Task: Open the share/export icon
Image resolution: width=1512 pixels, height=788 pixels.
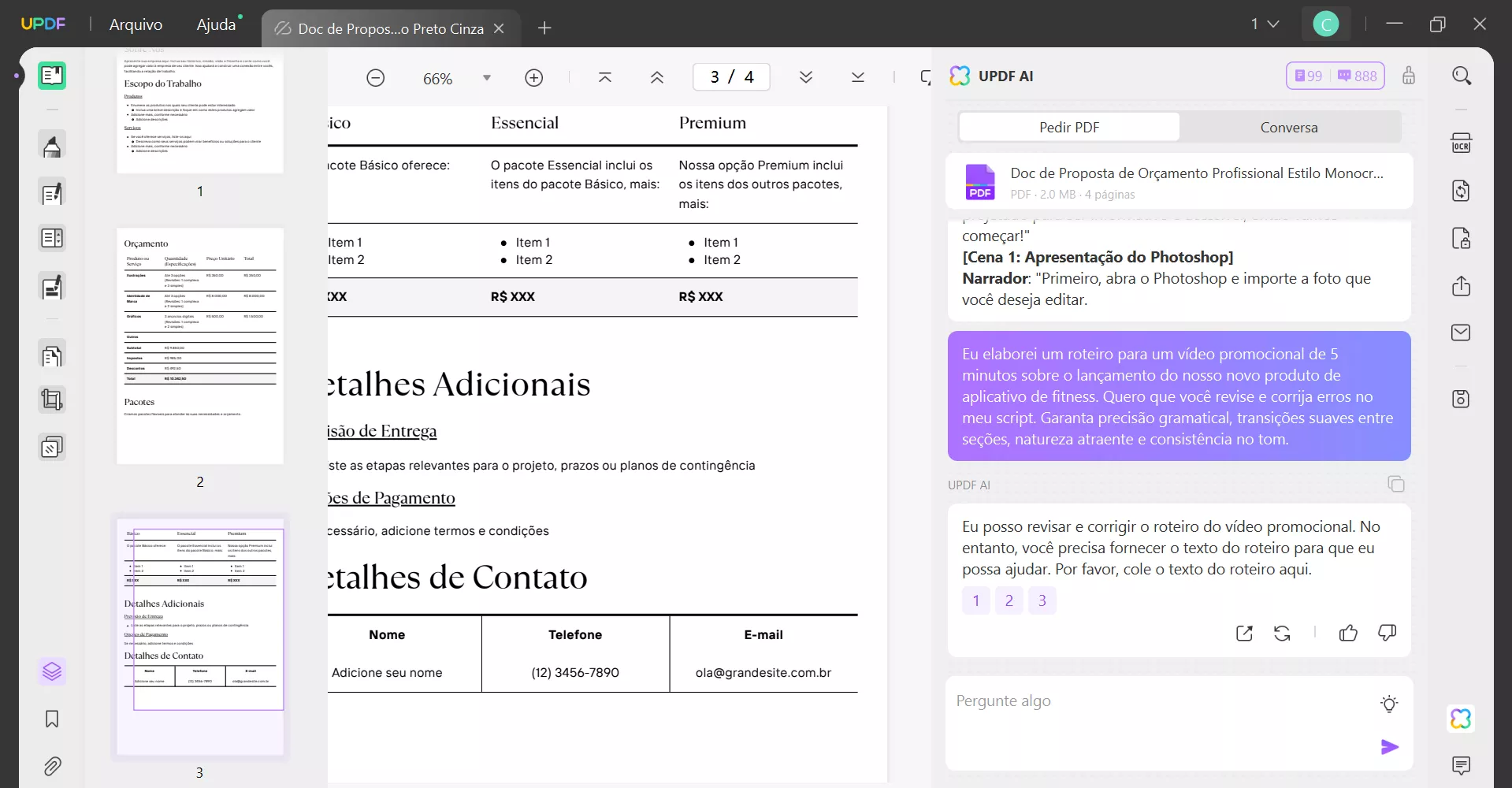Action: pos(1462,286)
